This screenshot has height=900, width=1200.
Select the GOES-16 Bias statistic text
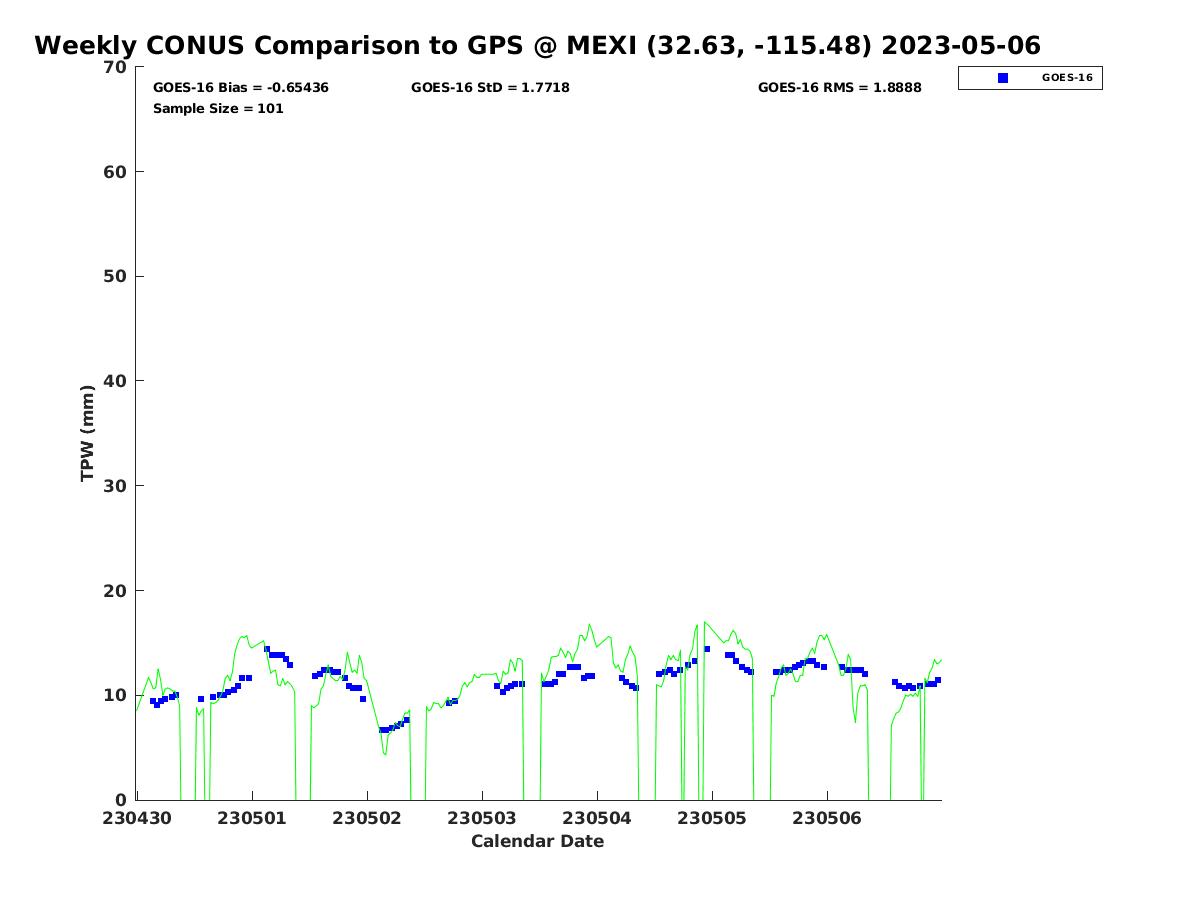pyautogui.click(x=240, y=88)
